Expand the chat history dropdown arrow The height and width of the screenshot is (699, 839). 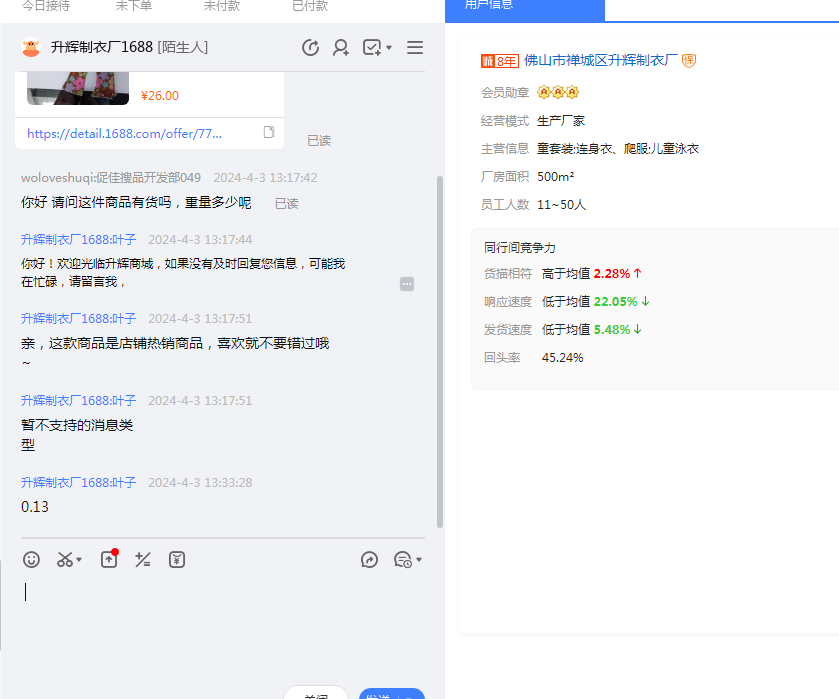click(419, 560)
